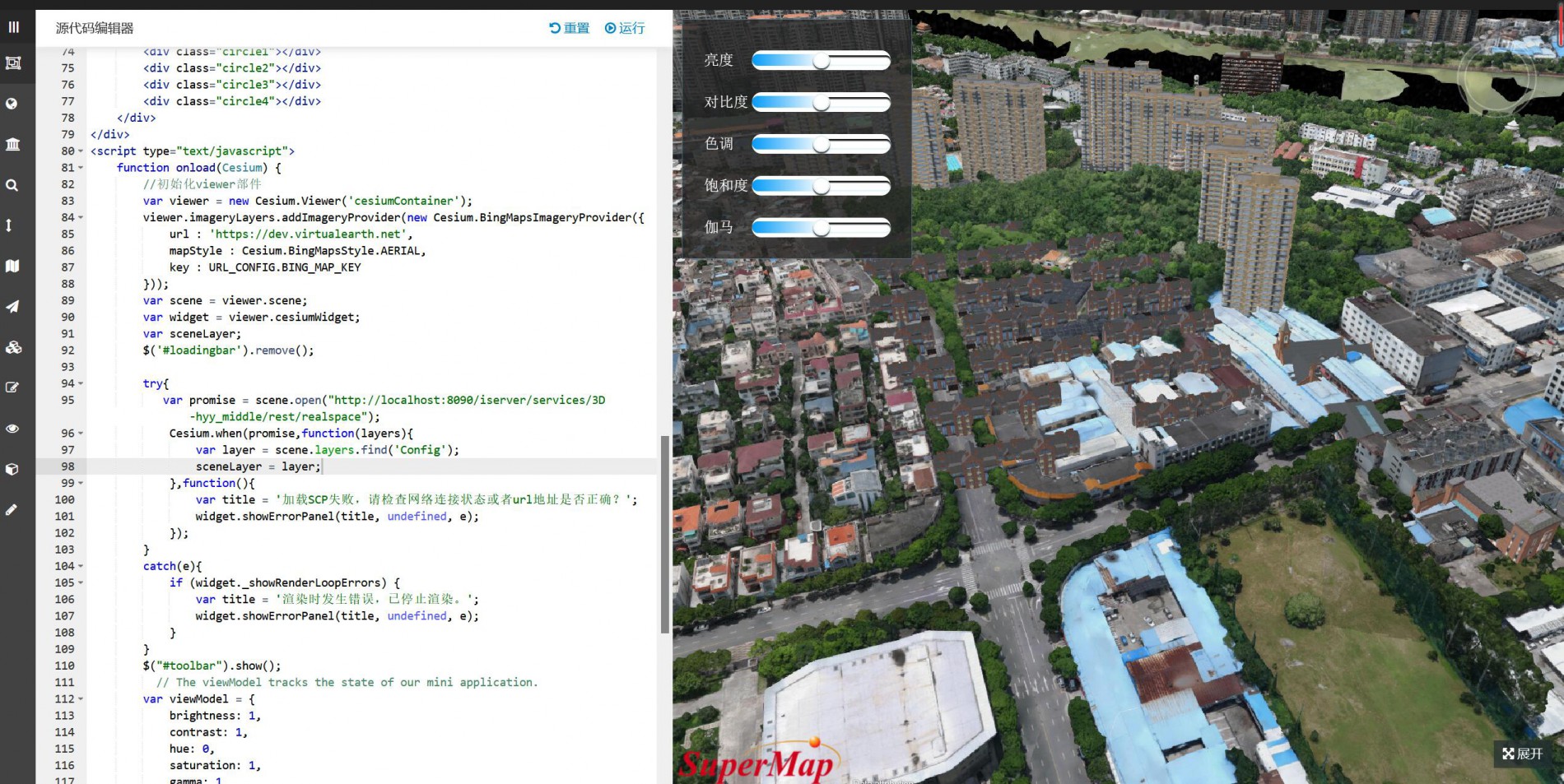
Task: Click the paper plane fly icon
Action: [x=12, y=306]
